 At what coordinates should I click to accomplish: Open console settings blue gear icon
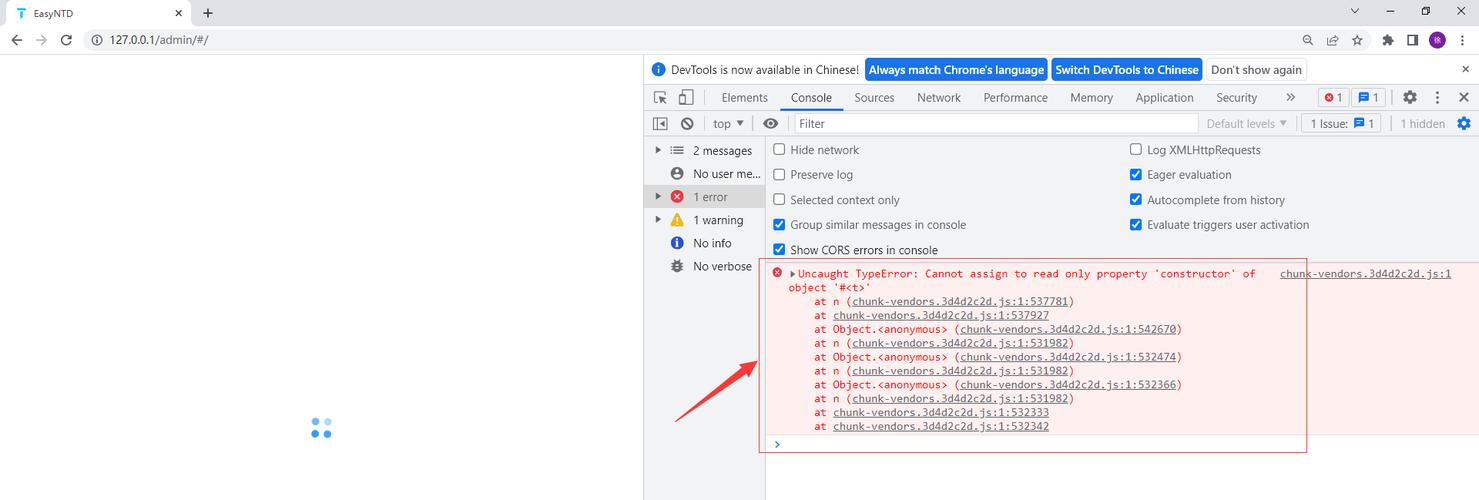pyautogui.click(x=1464, y=124)
